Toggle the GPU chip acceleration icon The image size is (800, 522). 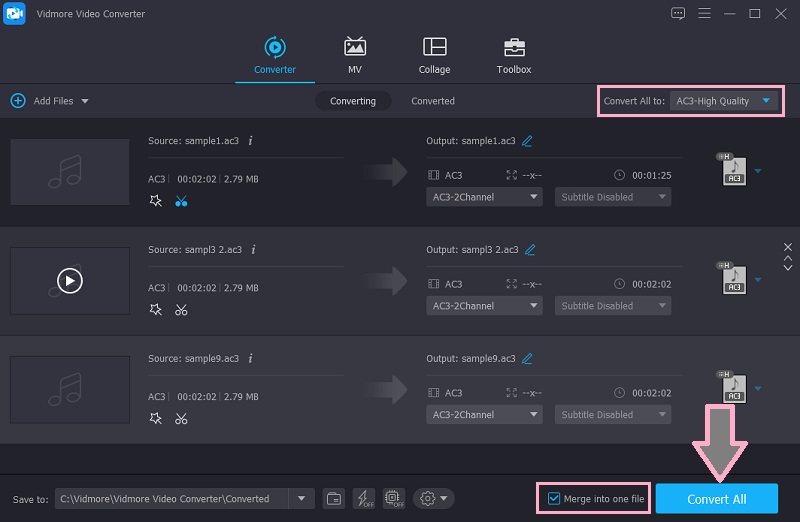393,498
